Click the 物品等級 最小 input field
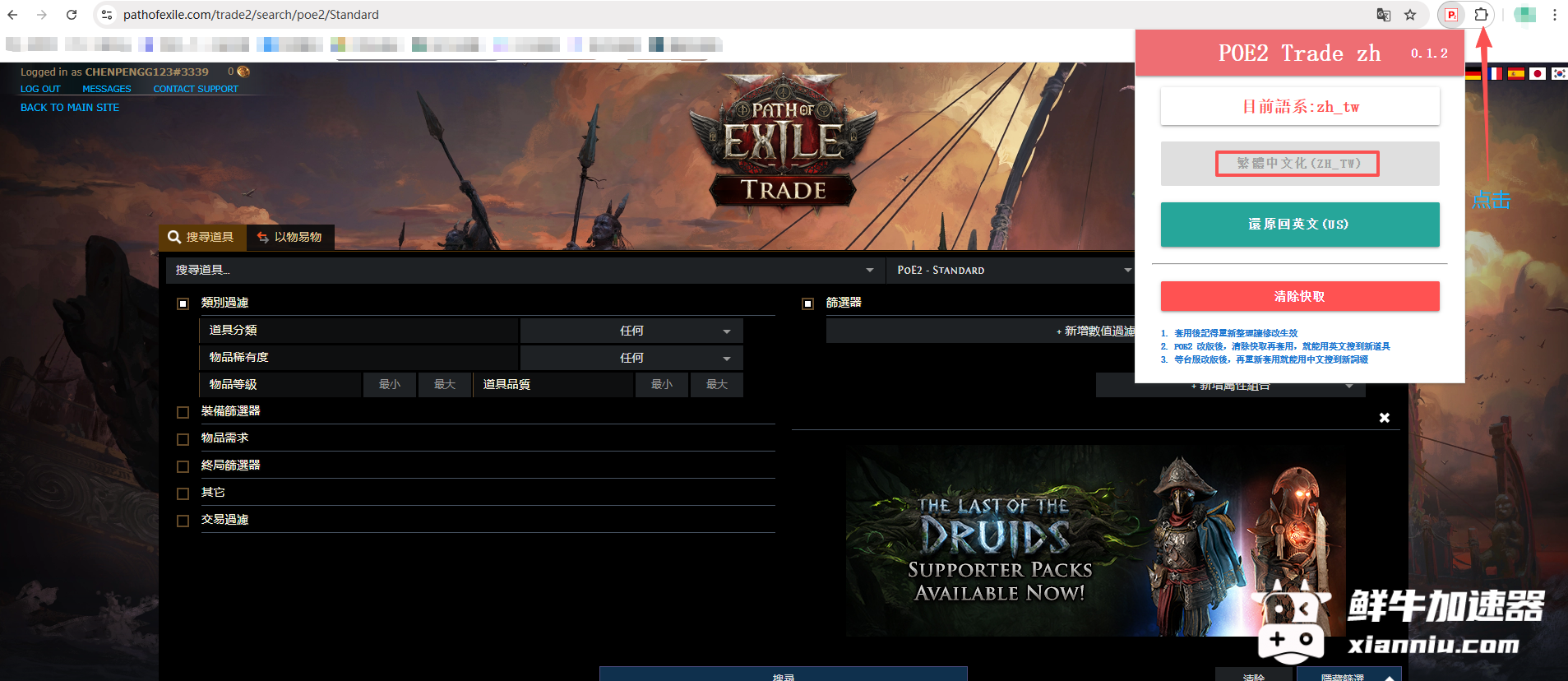 click(x=390, y=385)
